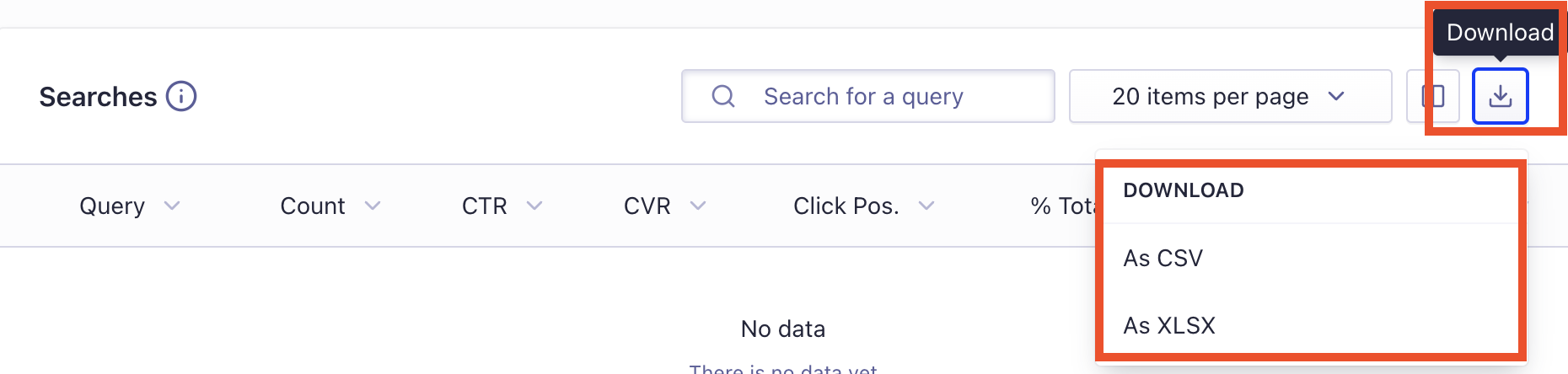Open the column display settings icon
The height and width of the screenshot is (374, 1568).
click(x=1433, y=96)
